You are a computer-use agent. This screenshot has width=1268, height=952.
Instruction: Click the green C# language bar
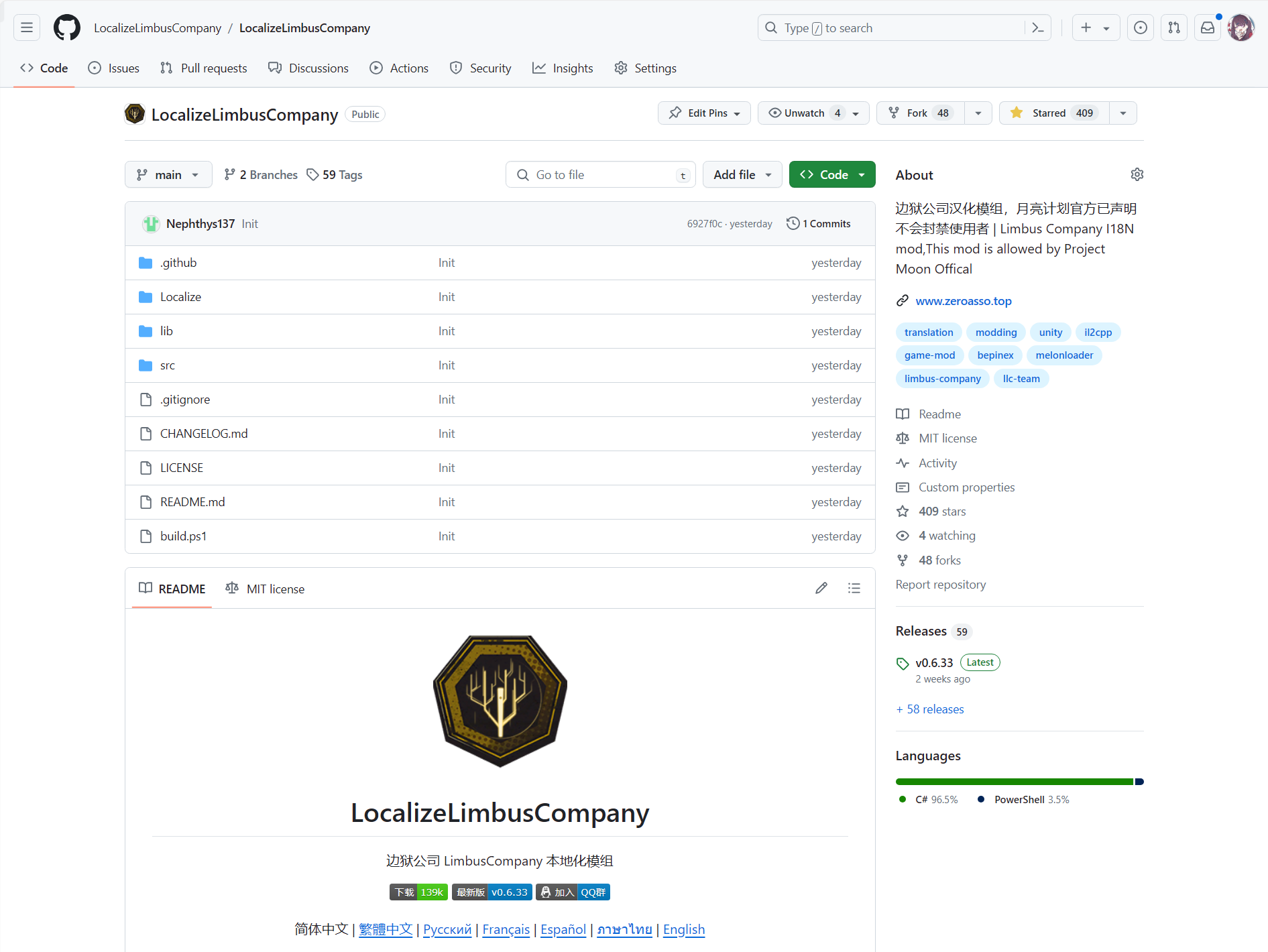pos(1014,782)
